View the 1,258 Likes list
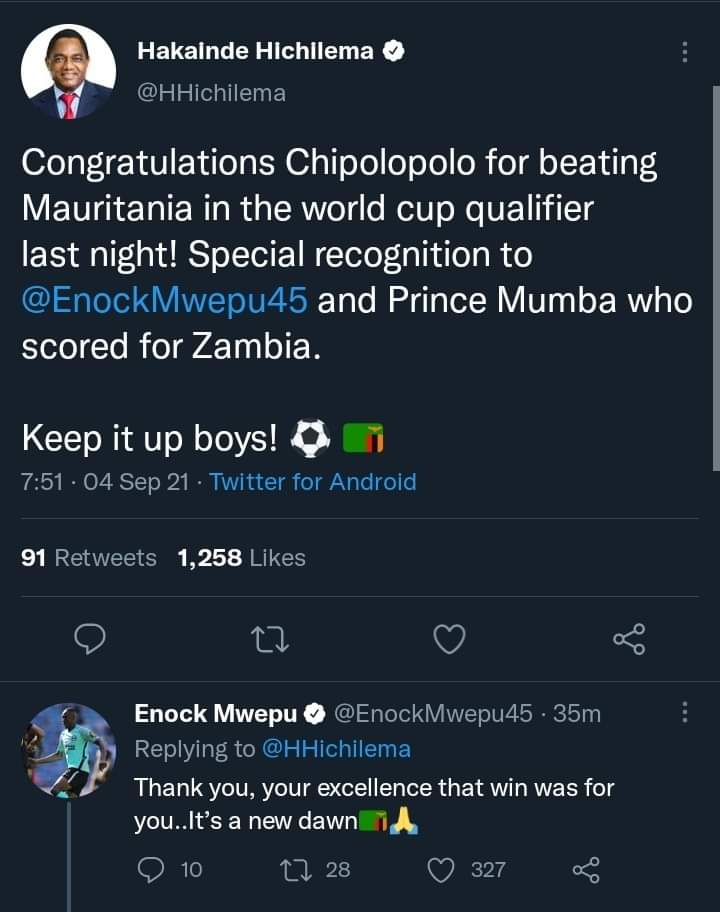 pos(241,558)
